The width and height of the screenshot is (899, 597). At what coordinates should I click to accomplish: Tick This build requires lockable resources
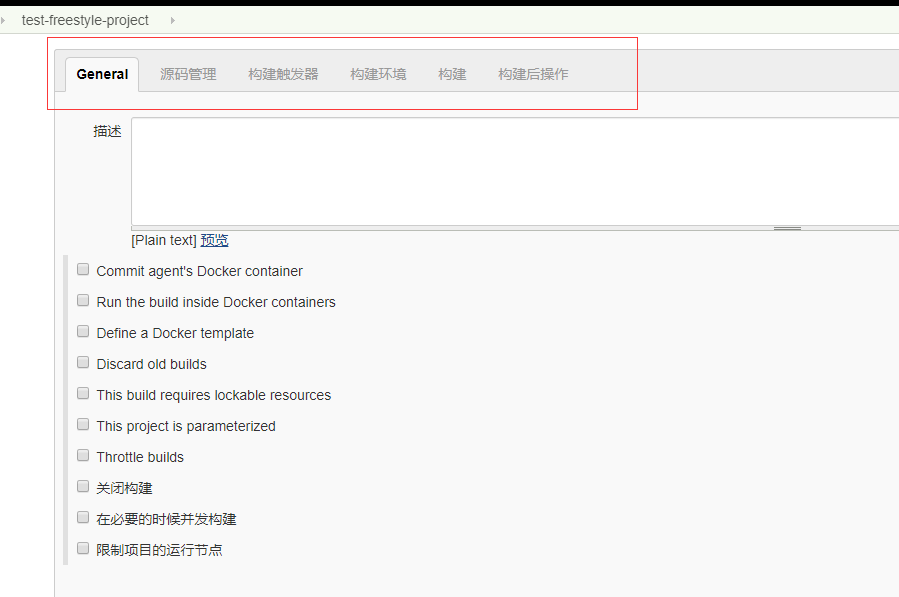click(83, 394)
